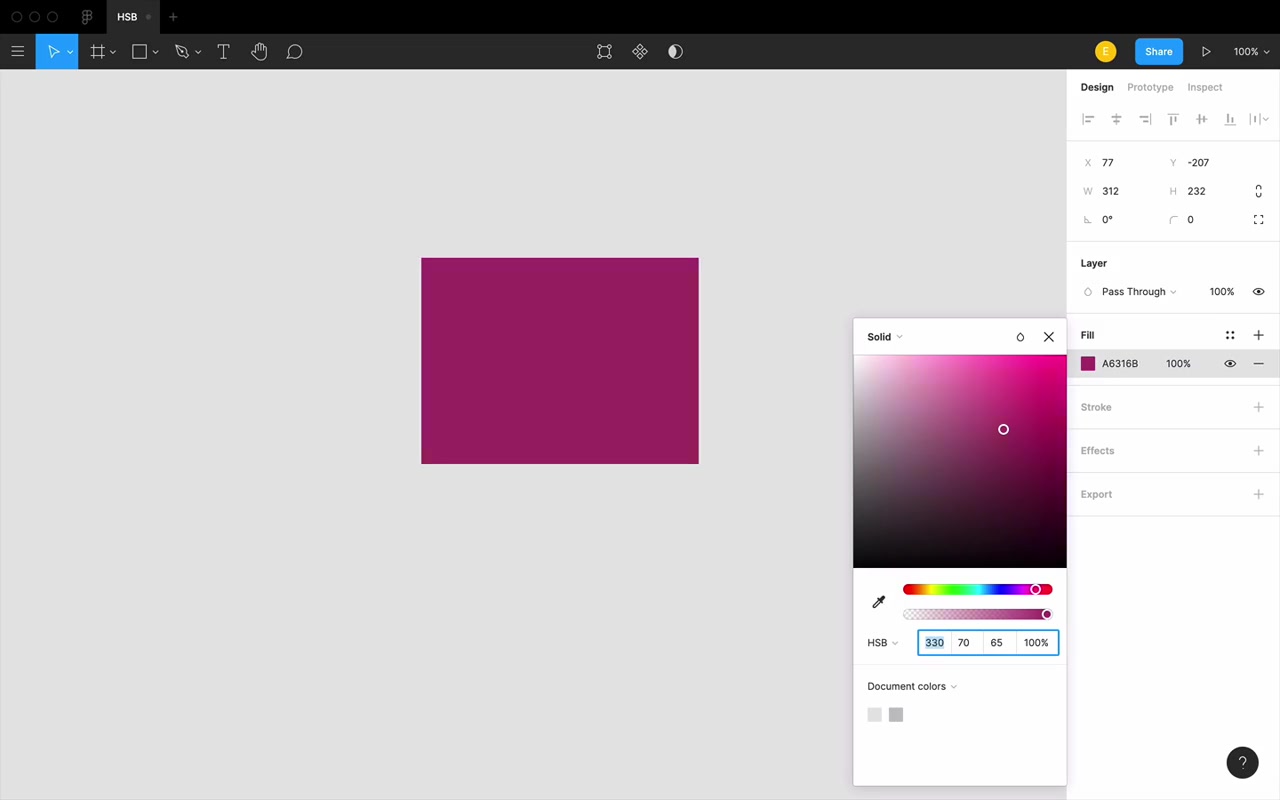Select the Text tool

coord(223,52)
